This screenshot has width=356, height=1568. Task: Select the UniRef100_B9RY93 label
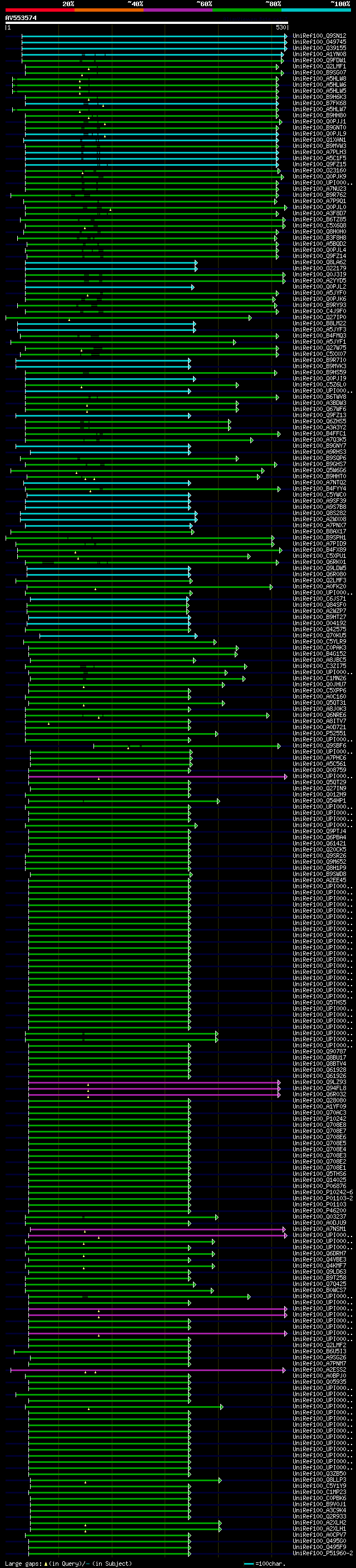(x=319, y=305)
